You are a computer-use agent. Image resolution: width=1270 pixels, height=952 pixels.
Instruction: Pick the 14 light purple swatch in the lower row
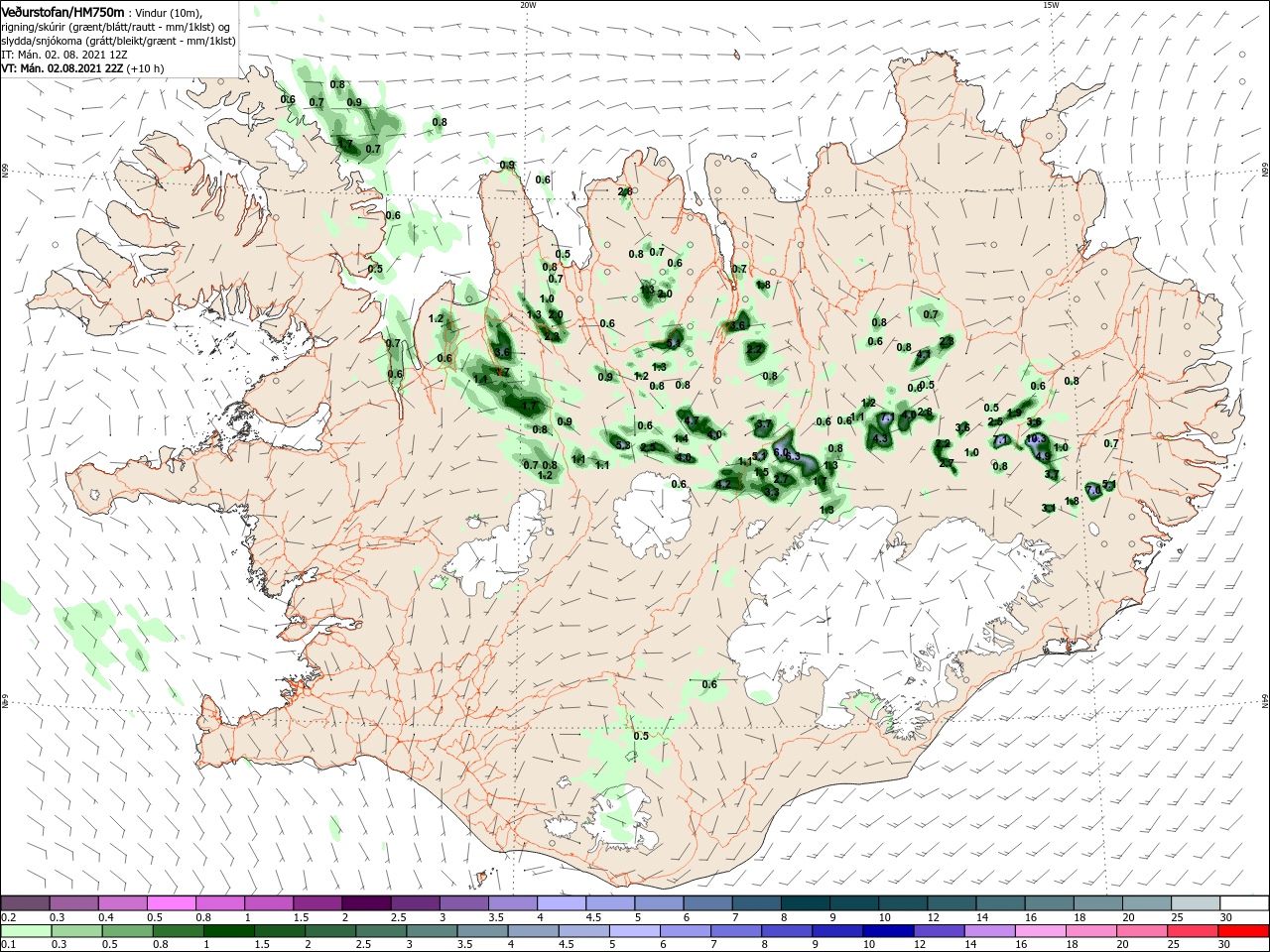coord(989,931)
